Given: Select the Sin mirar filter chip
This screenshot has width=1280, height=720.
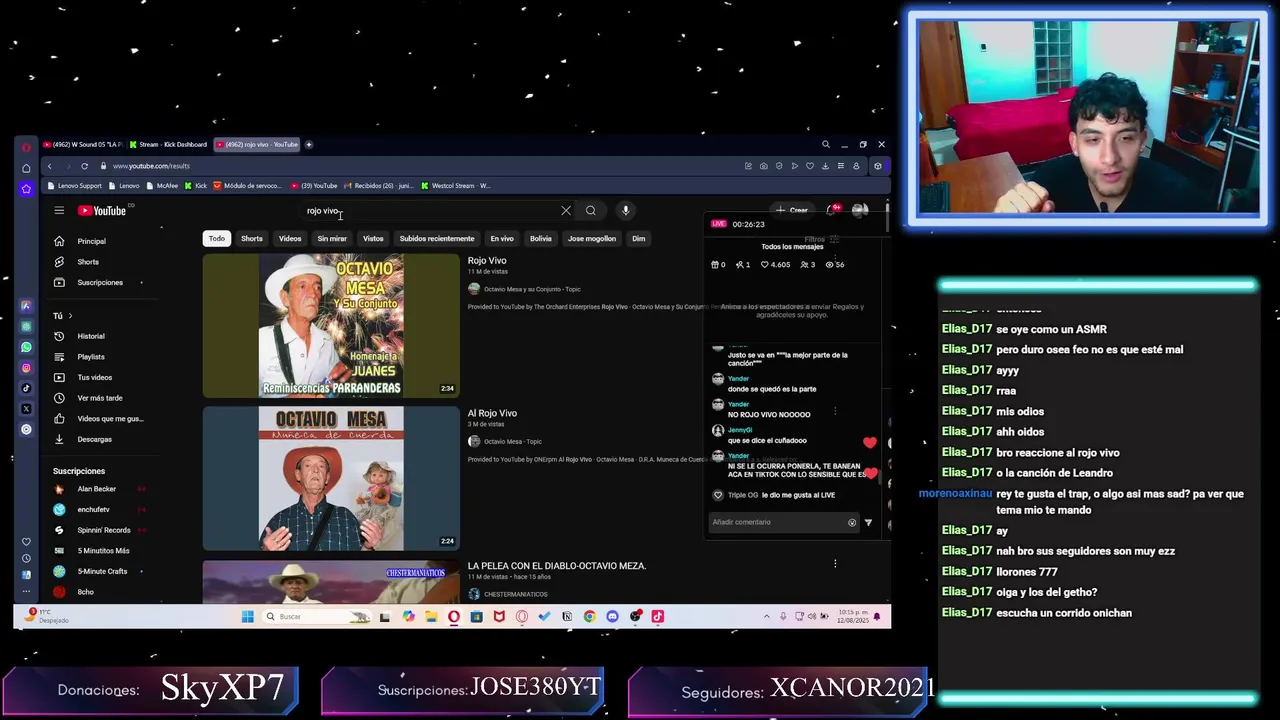Looking at the screenshot, I should [332, 239].
